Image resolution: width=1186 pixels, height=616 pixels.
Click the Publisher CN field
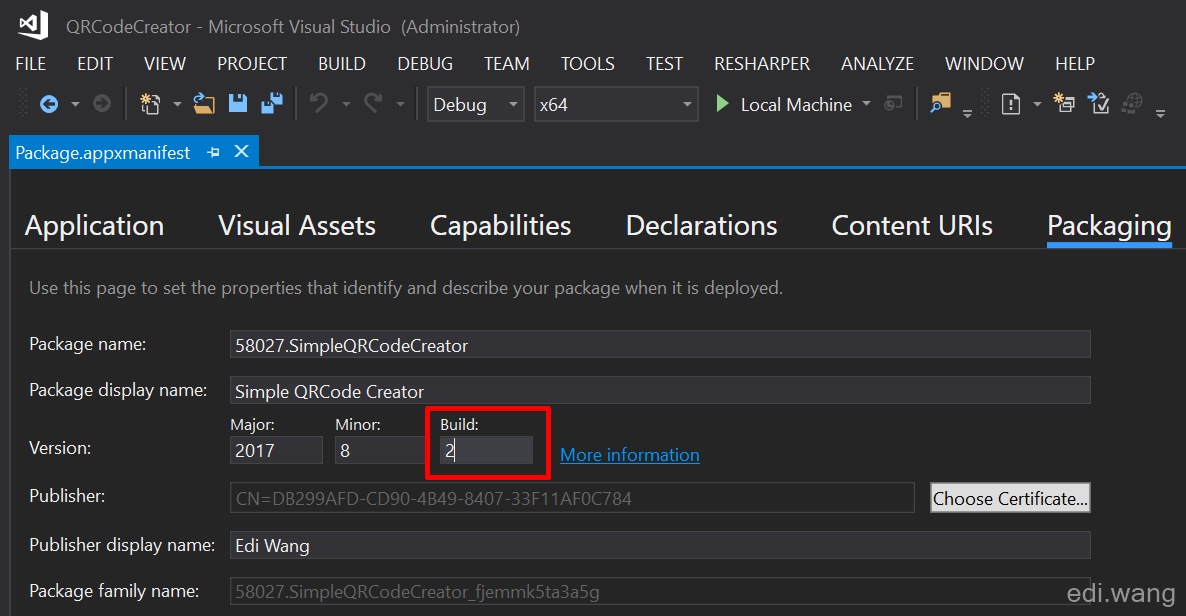(x=572, y=498)
